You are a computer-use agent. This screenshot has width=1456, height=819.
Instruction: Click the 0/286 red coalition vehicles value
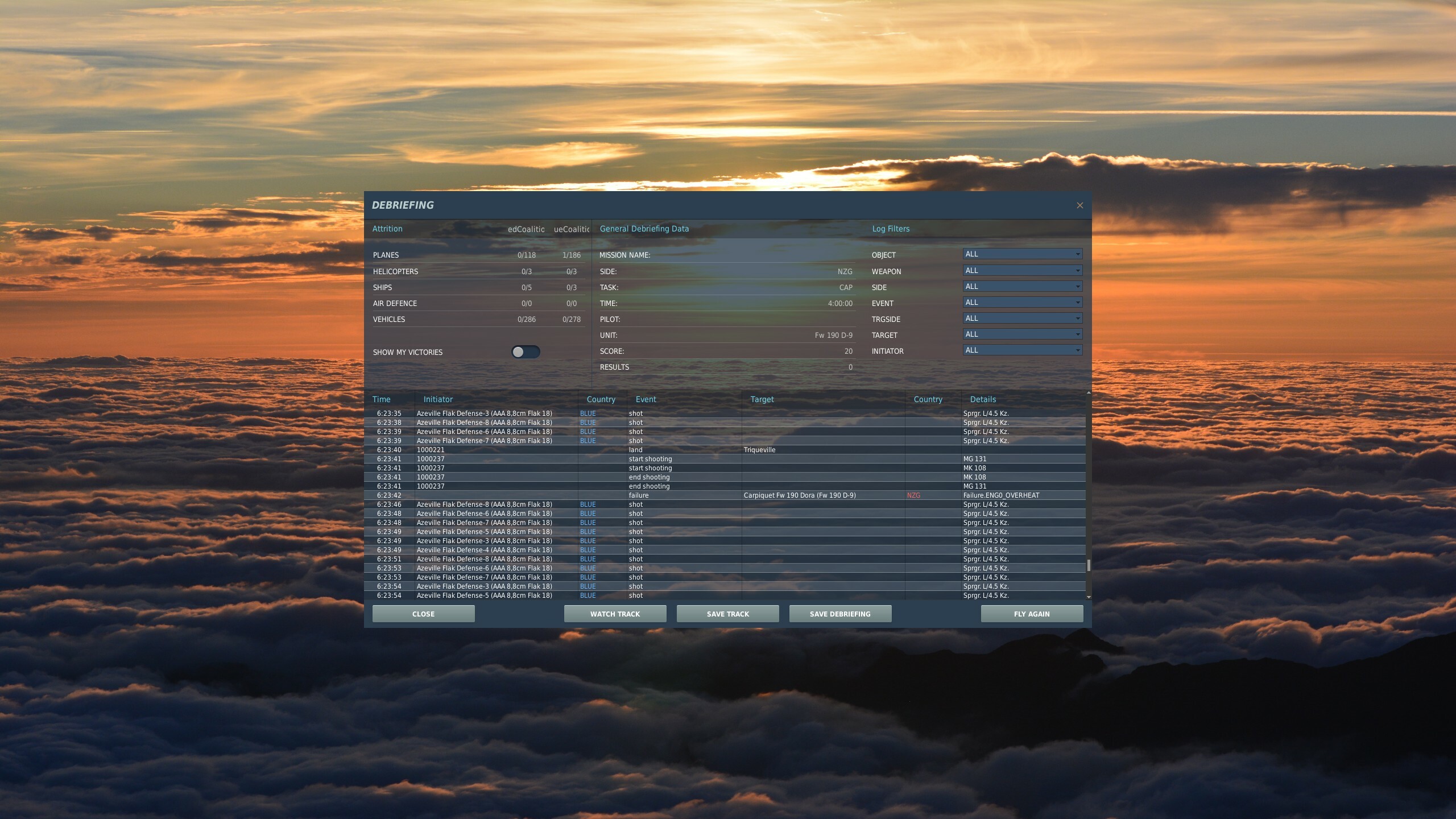tap(527, 320)
